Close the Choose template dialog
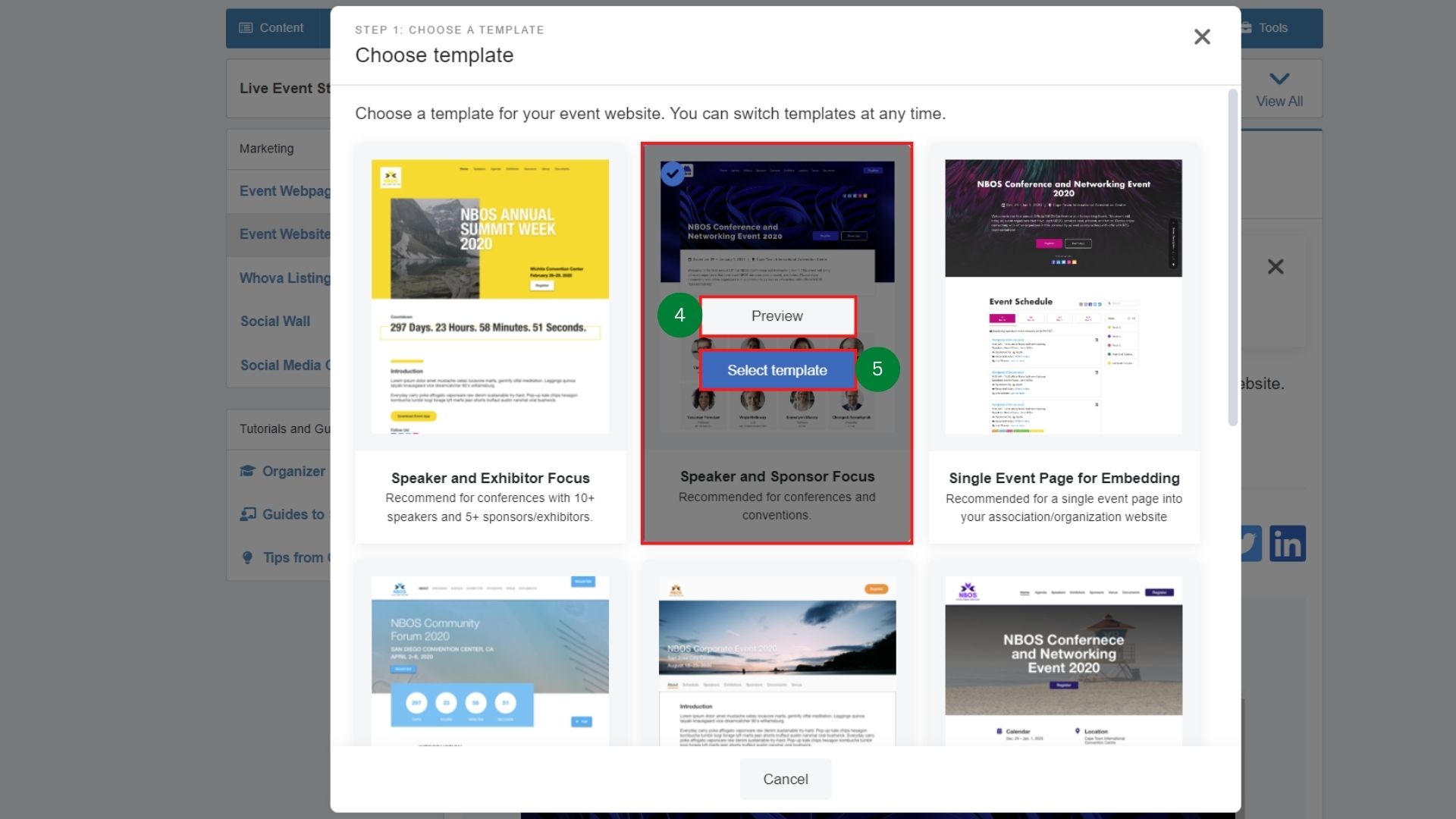 (x=1202, y=36)
